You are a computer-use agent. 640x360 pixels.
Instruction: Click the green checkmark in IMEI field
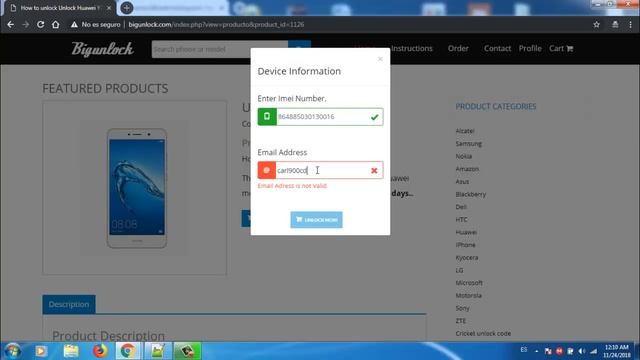point(374,117)
